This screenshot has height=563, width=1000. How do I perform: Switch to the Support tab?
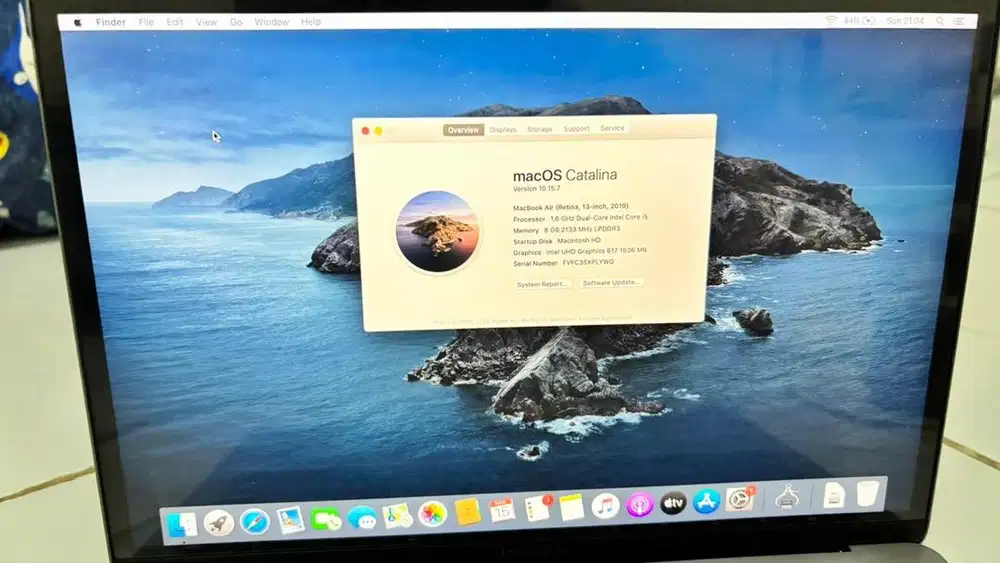point(577,129)
